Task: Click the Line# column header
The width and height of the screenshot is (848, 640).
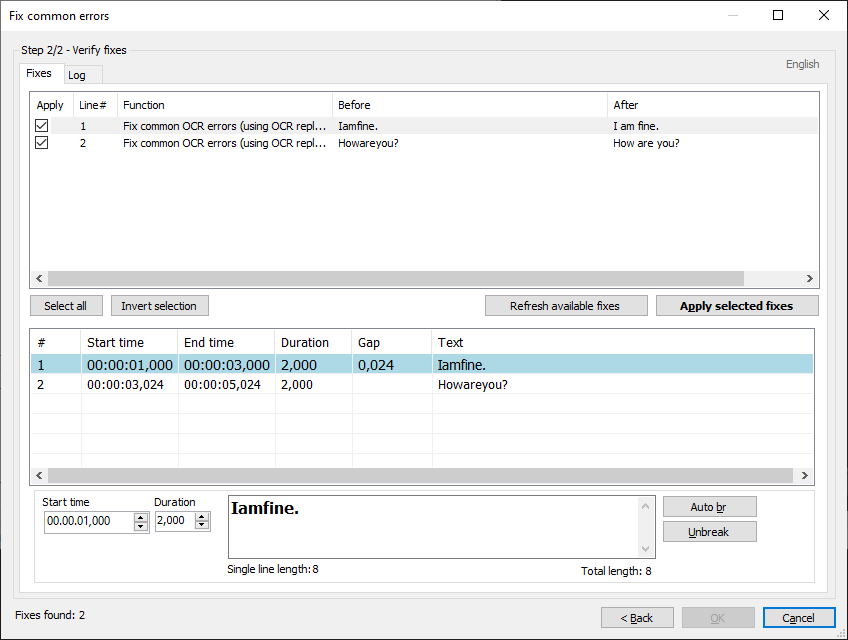Action: [95, 105]
